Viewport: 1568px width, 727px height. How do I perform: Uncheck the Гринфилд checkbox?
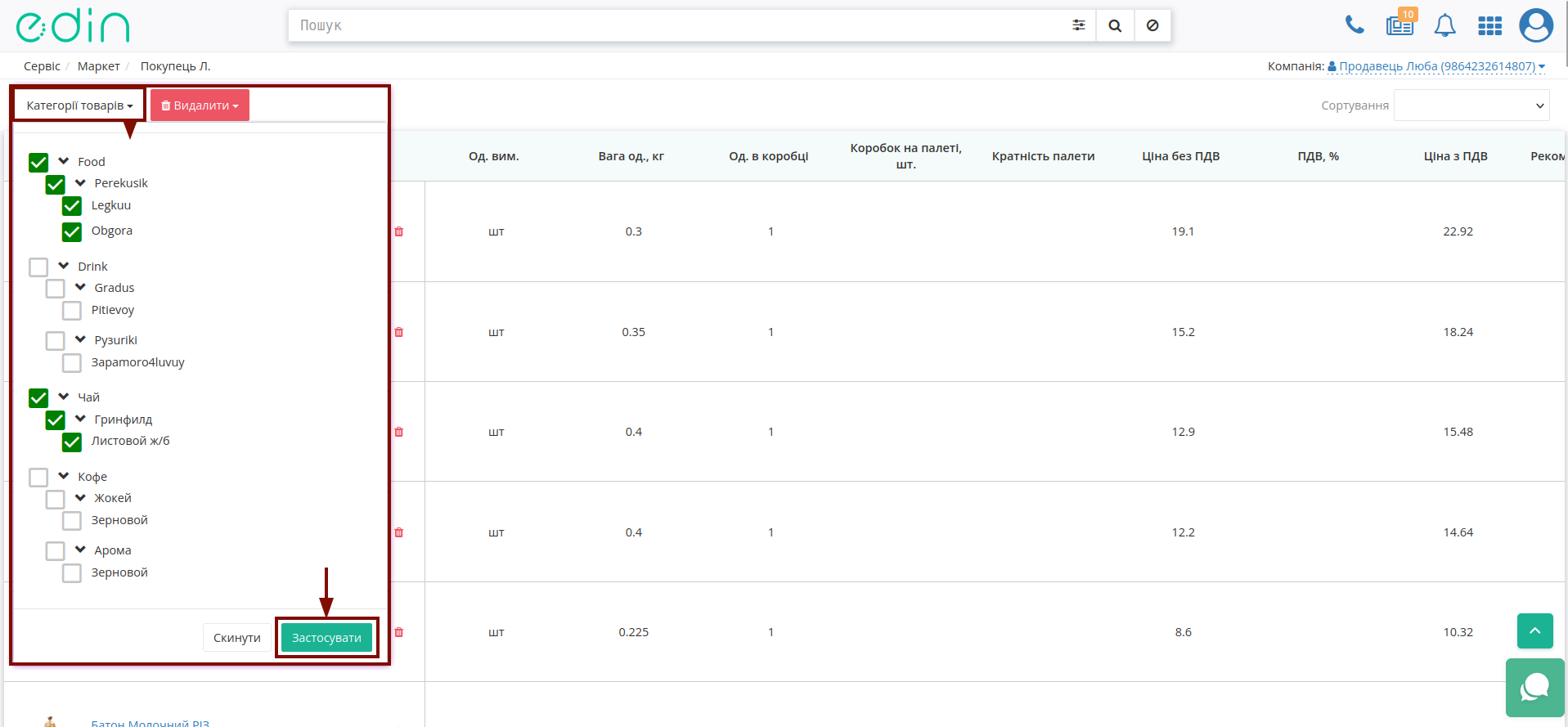[x=55, y=420]
